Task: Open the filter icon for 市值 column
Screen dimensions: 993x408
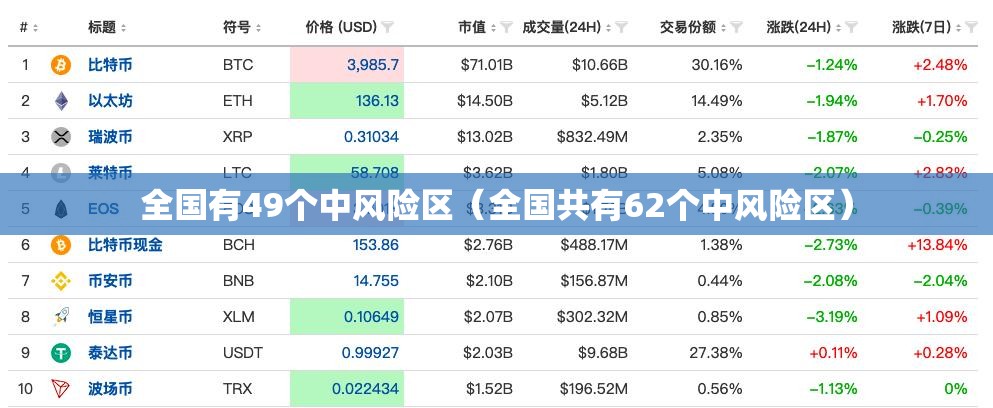Action: tap(506, 27)
